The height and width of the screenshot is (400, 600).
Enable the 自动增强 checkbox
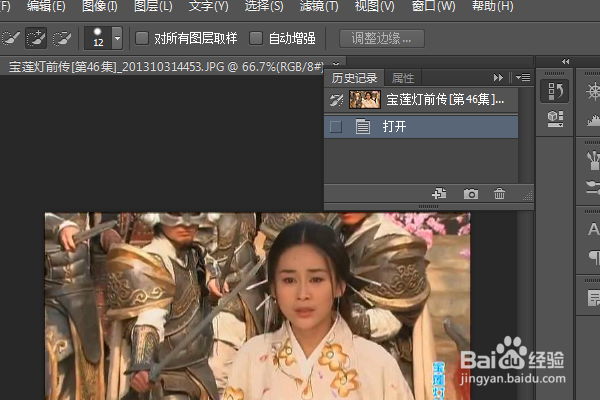click(256, 38)
